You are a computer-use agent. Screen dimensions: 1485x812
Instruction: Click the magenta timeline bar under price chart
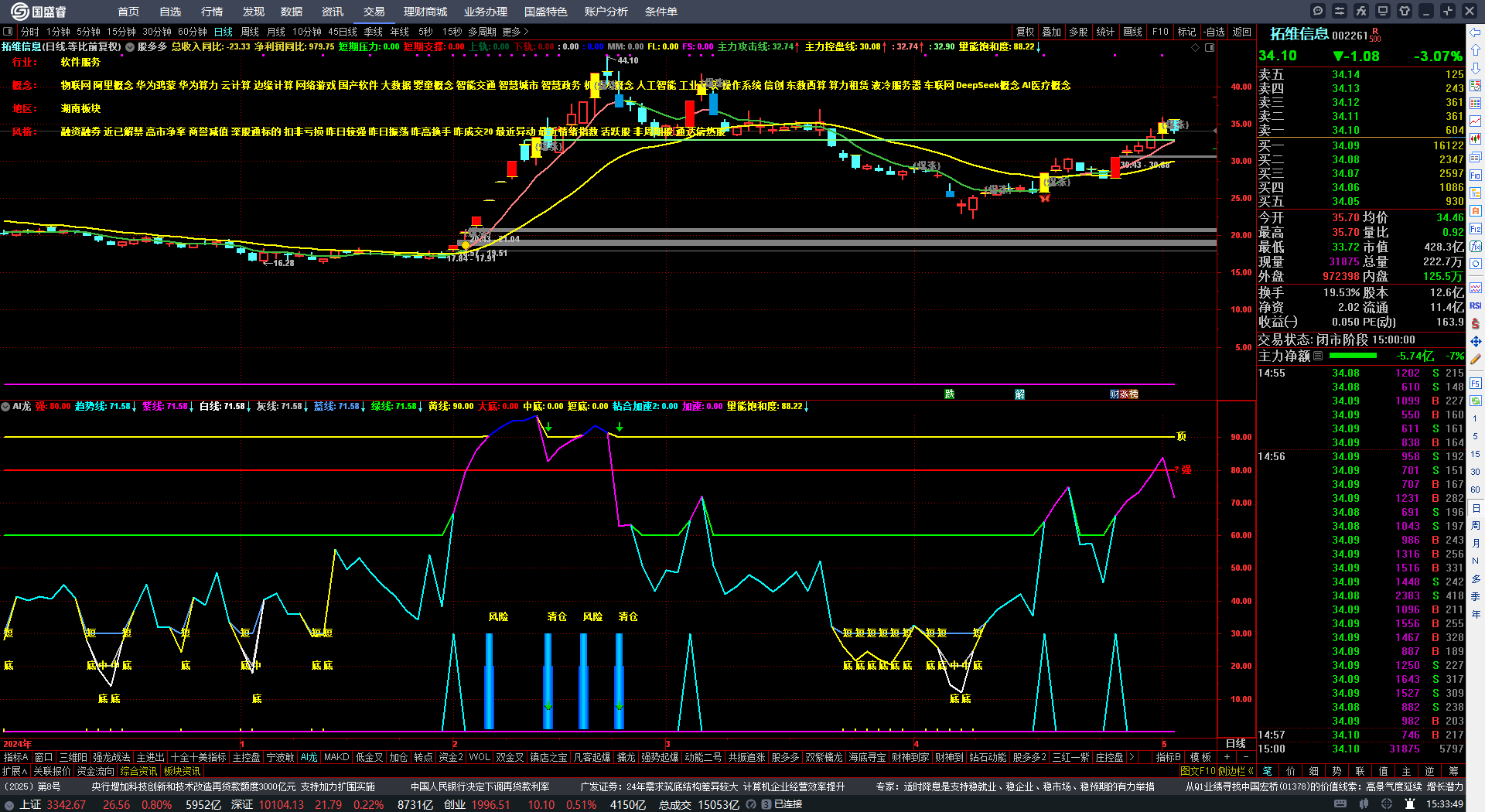point(589,384)
